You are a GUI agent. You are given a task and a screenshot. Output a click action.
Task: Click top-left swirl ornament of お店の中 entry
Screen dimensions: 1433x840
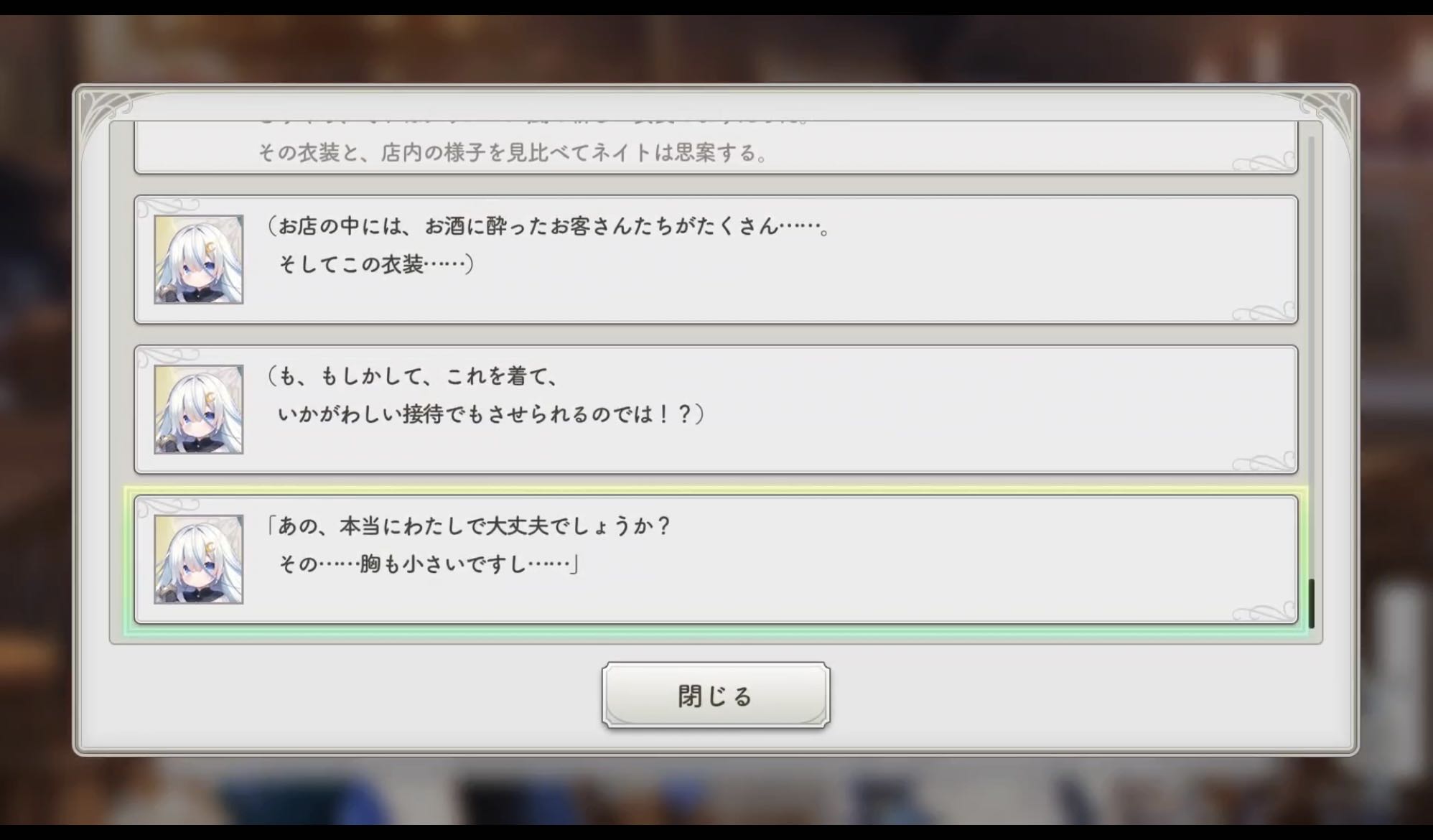(x=167, y=207)
